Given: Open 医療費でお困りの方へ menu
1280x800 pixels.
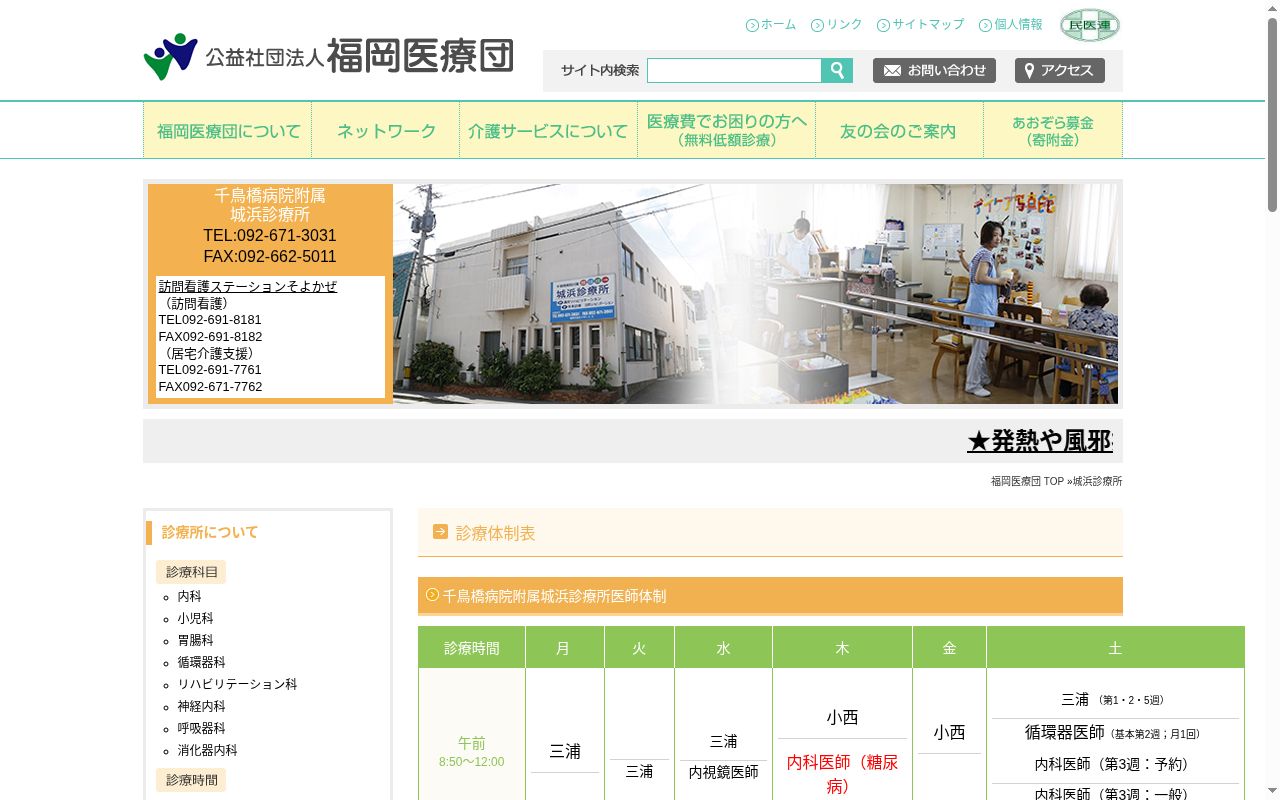Looking at the screenshot, I should click(x=726, y=130).
